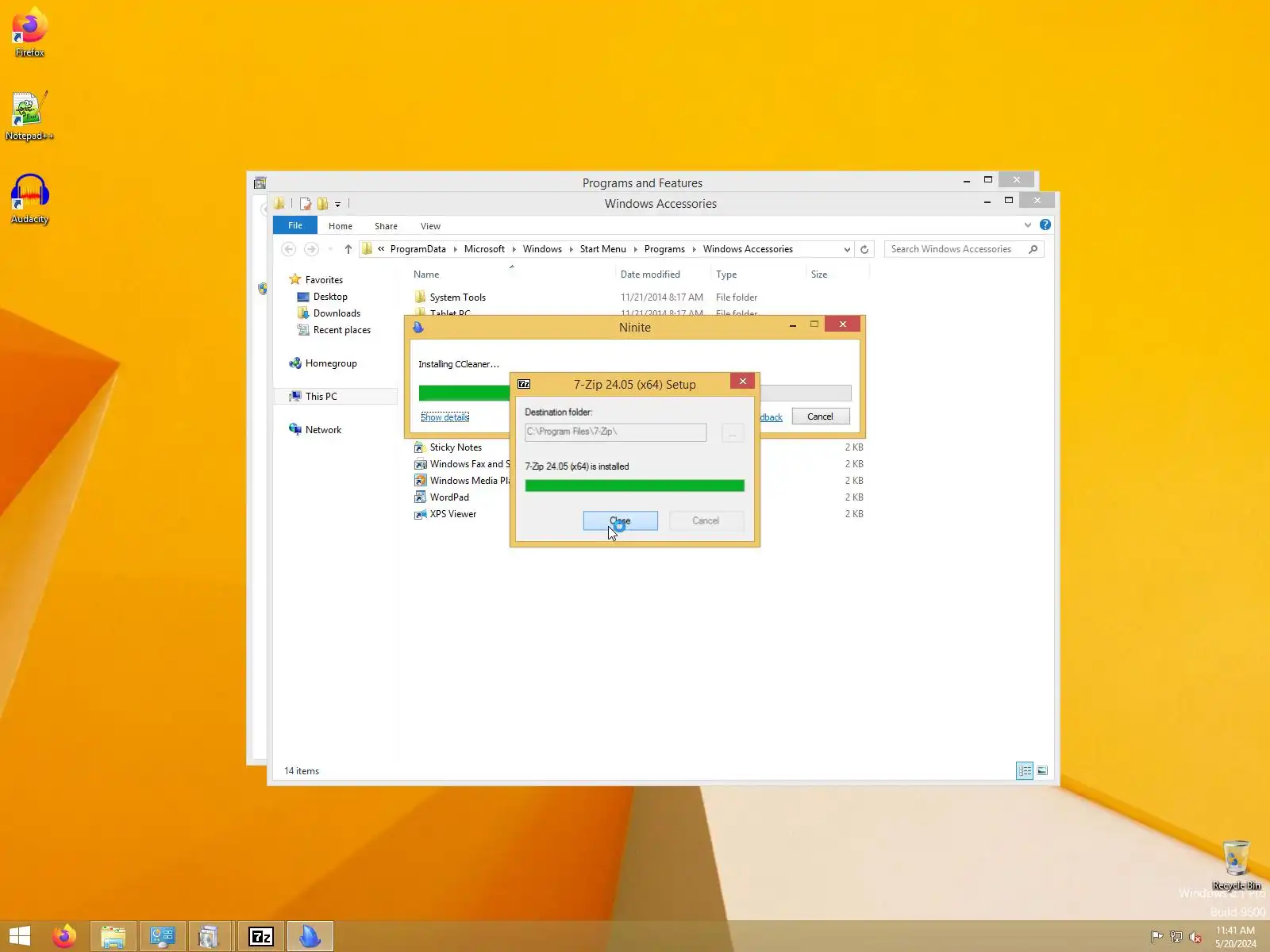This screenshot has height=952, width=1270.
Task: Open File Explorer from the taskbar
Action: coord(114,936)
